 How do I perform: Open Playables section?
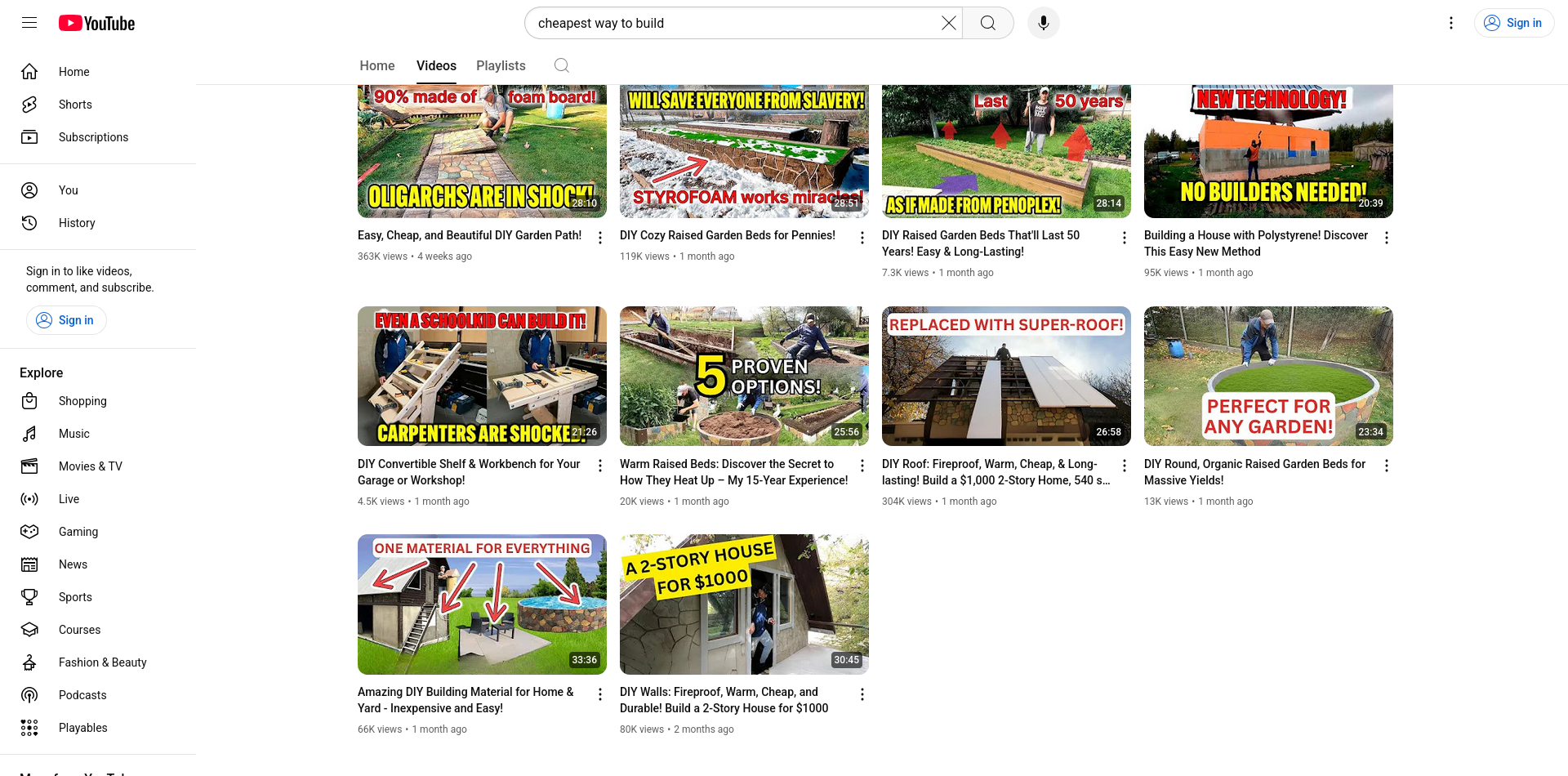pyautogui.click(x=98, y=728)
